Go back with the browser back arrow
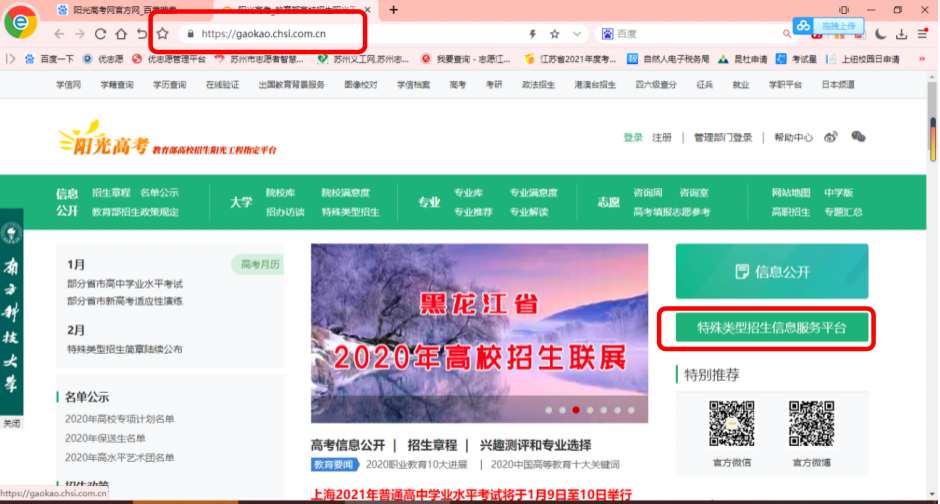940x504 pixels. [59, 34]
